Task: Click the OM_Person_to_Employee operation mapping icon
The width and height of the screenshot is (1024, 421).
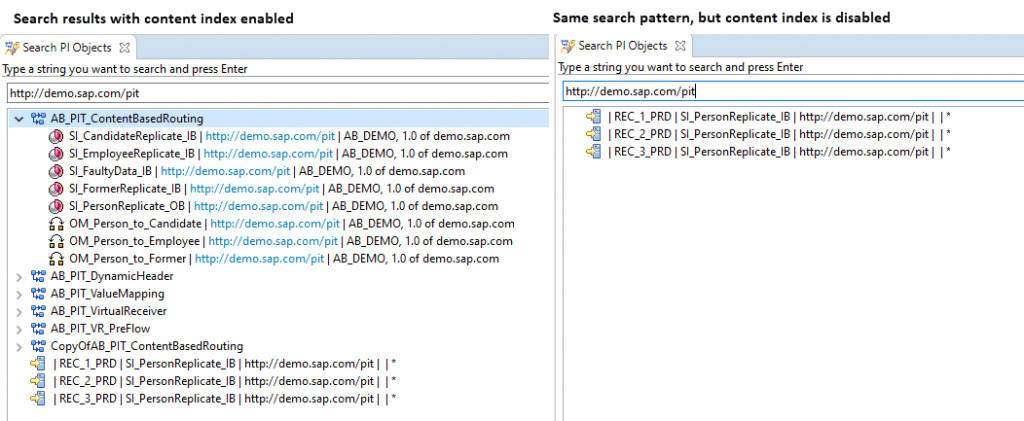Action: 56,242
